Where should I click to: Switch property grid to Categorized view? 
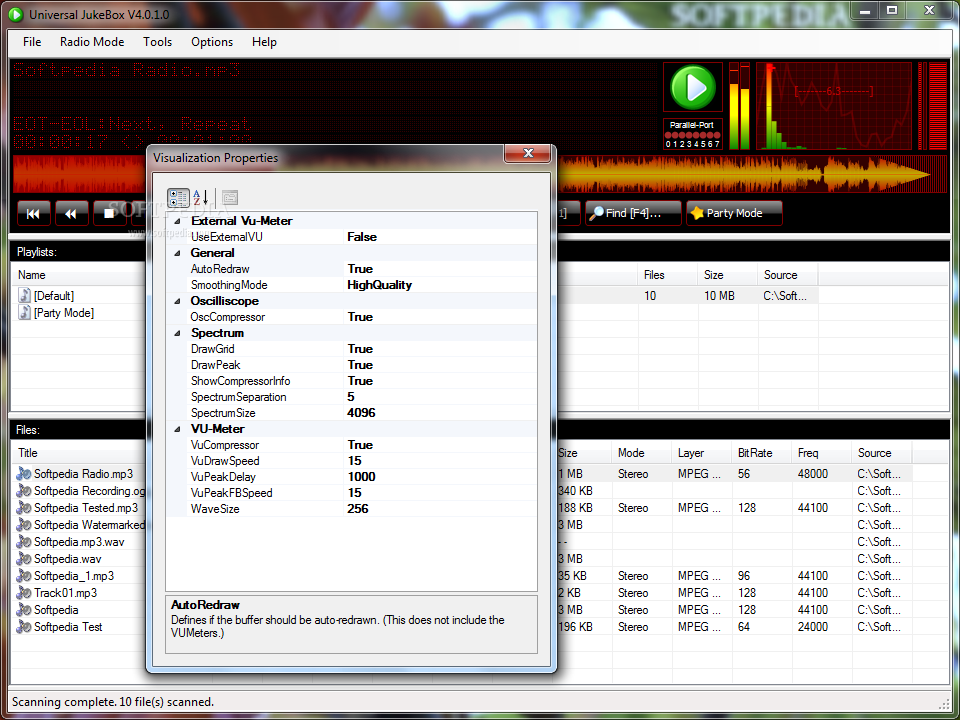[x=178, y=198]
